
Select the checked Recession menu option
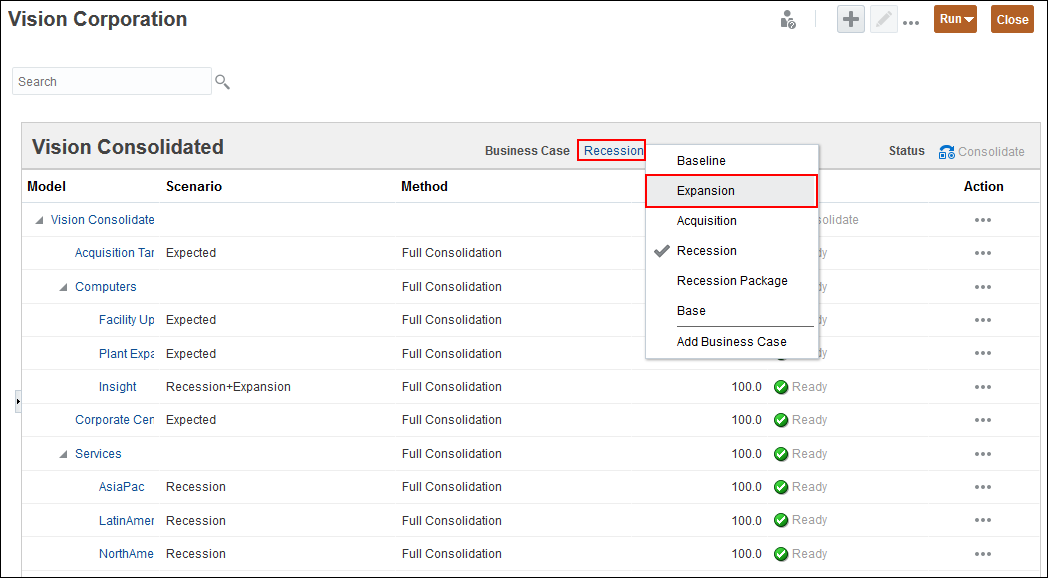coord(706,251)
